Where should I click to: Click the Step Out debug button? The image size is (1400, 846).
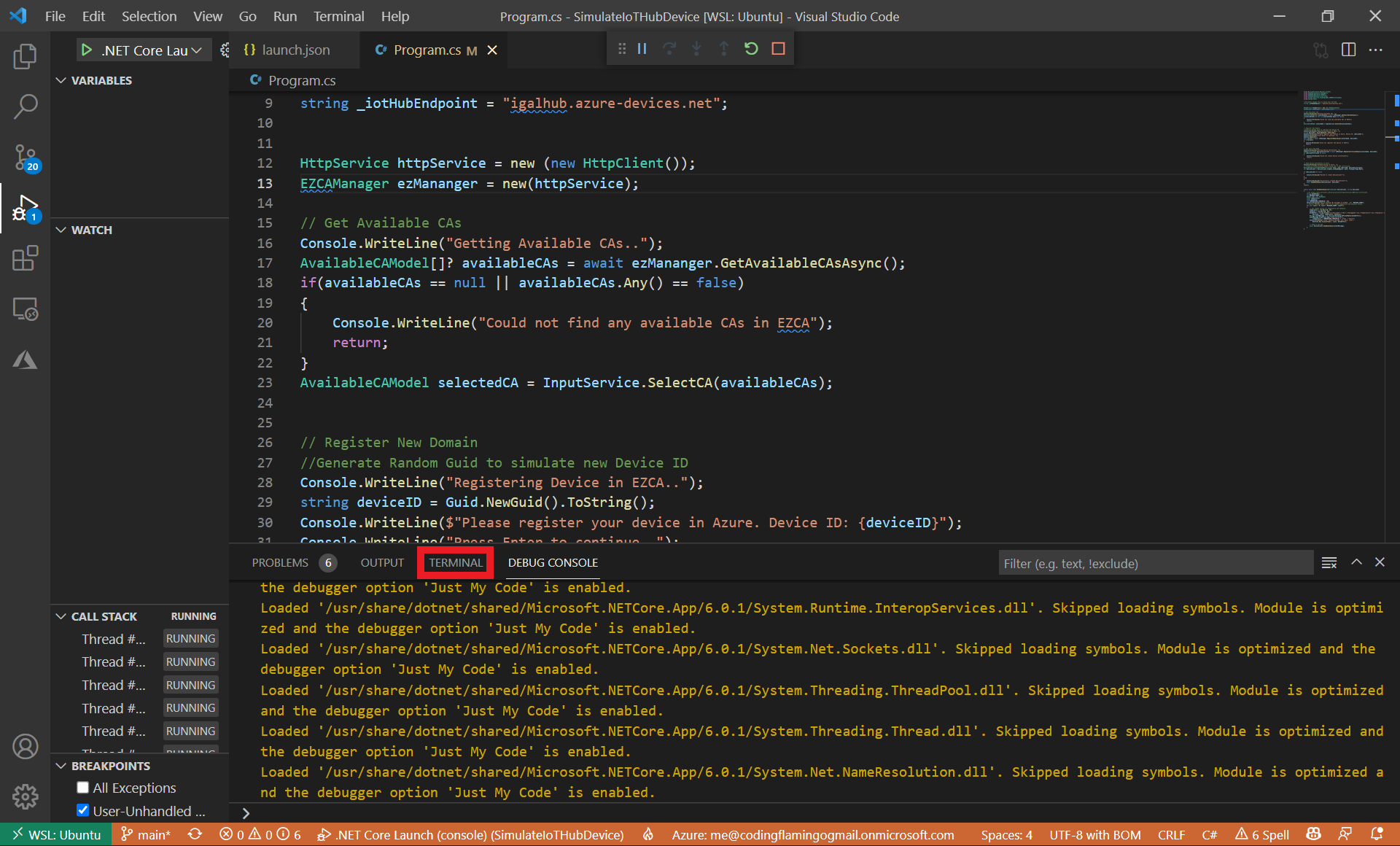click(x=724, y=49)
